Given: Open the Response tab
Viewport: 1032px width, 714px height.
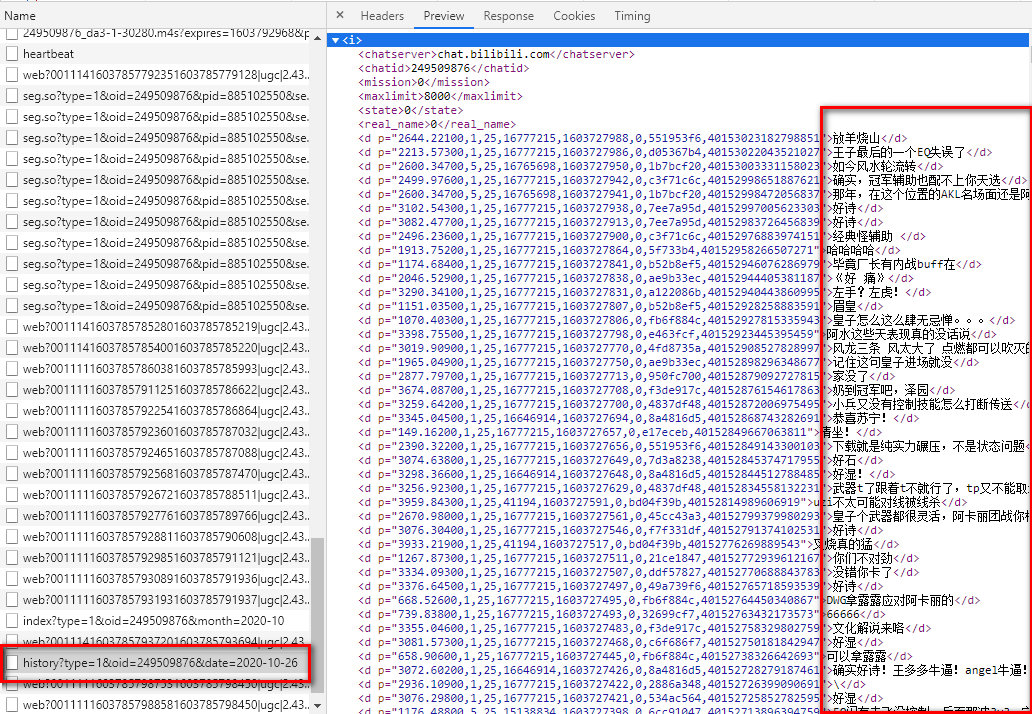Looking at the screenshot, I should [x=508, y=16].
